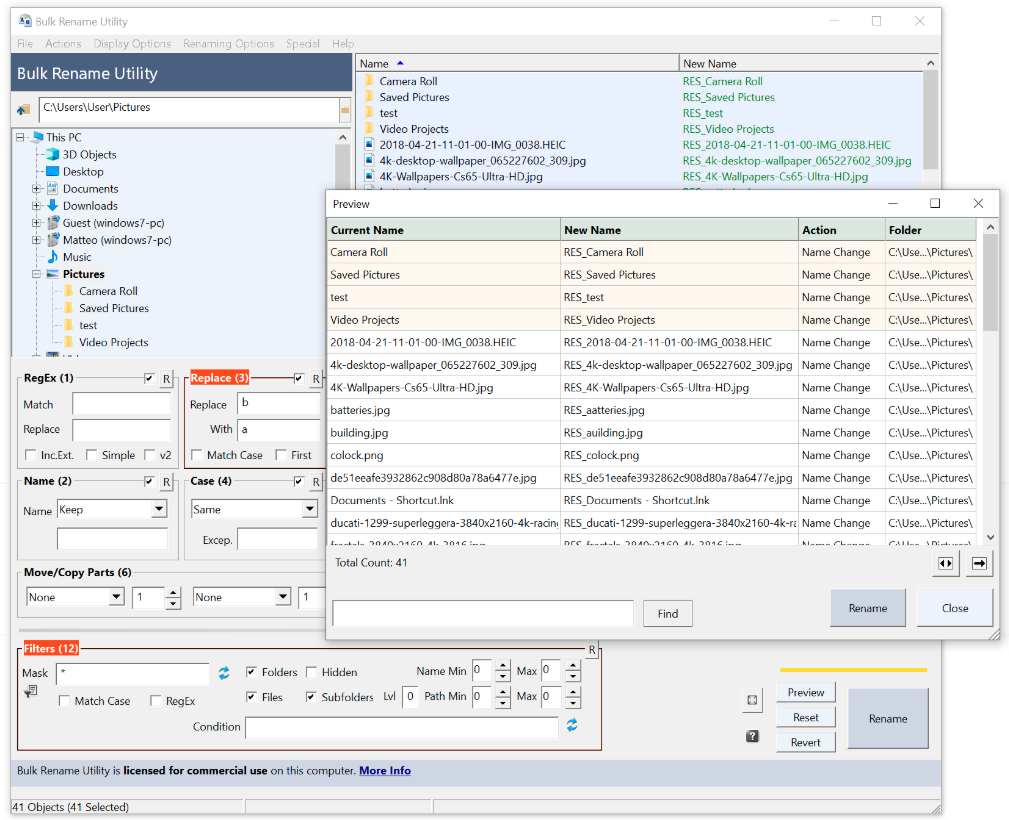
Task: Click the refresh icon beside the Condition field
Action: coord(572,725)
